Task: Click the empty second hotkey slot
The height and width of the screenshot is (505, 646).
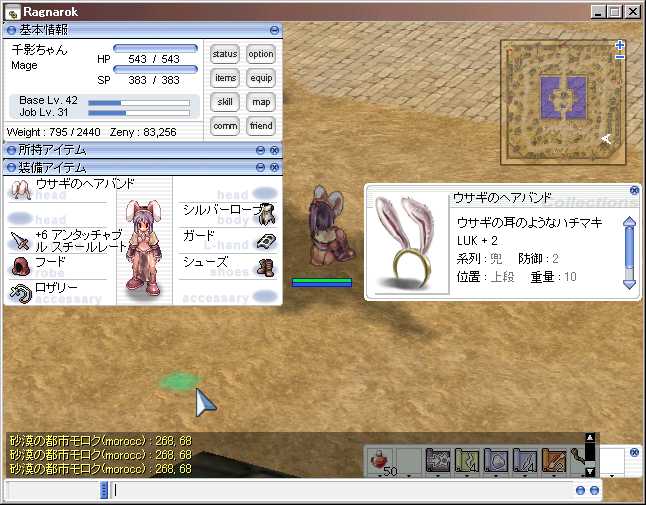Action: click(410, 462)
